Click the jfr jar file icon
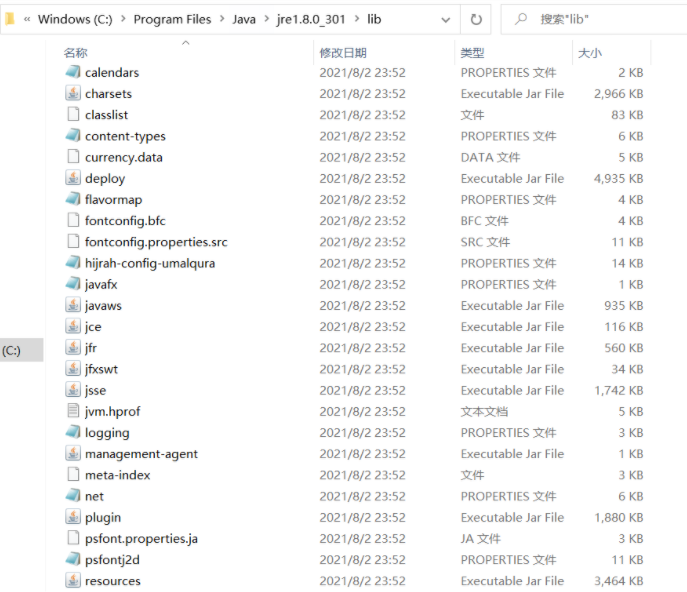Image resolution: width=687 pixels, height=592 pixels. 73,347
